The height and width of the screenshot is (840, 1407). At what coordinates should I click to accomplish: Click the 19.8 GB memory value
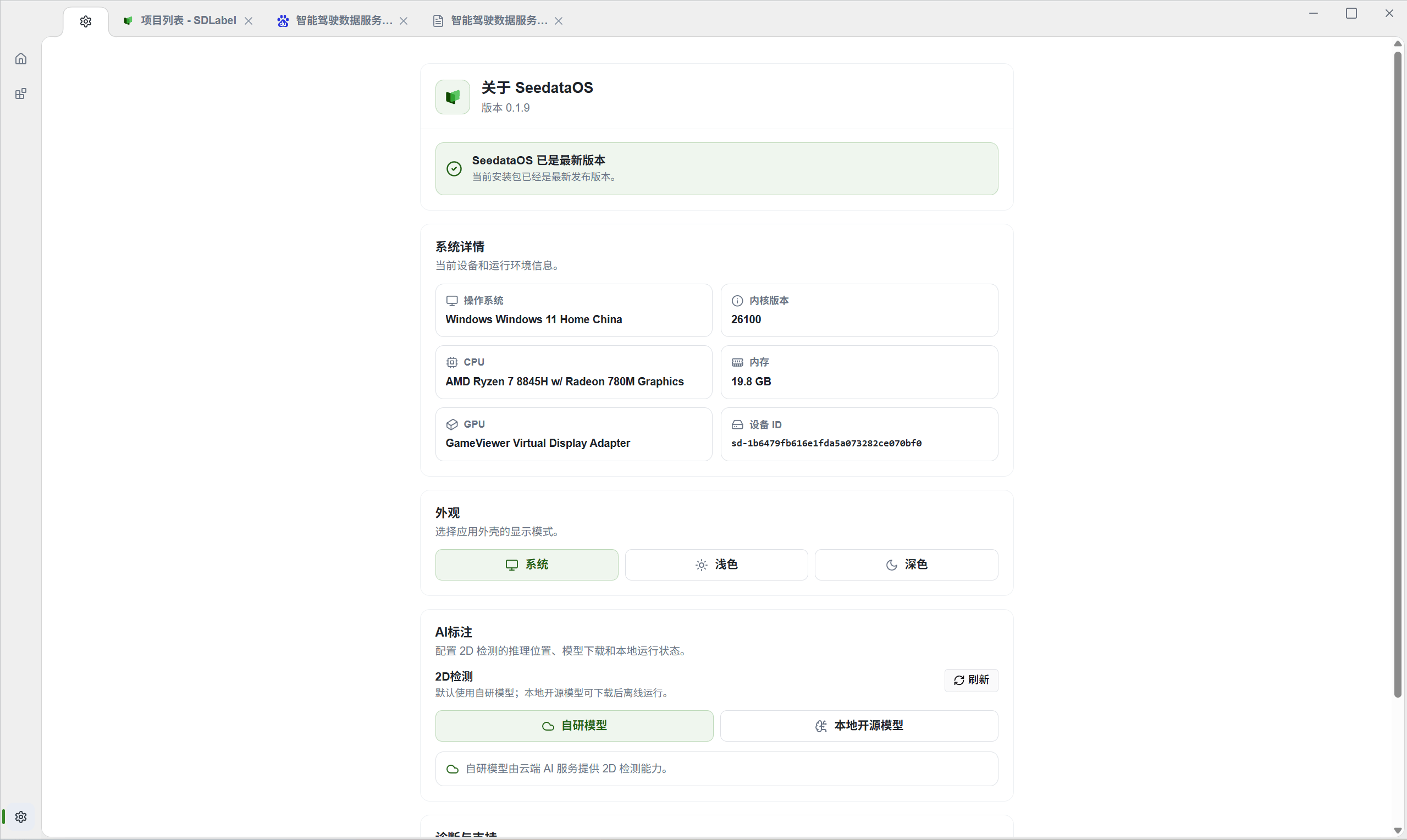pos(751,382)
